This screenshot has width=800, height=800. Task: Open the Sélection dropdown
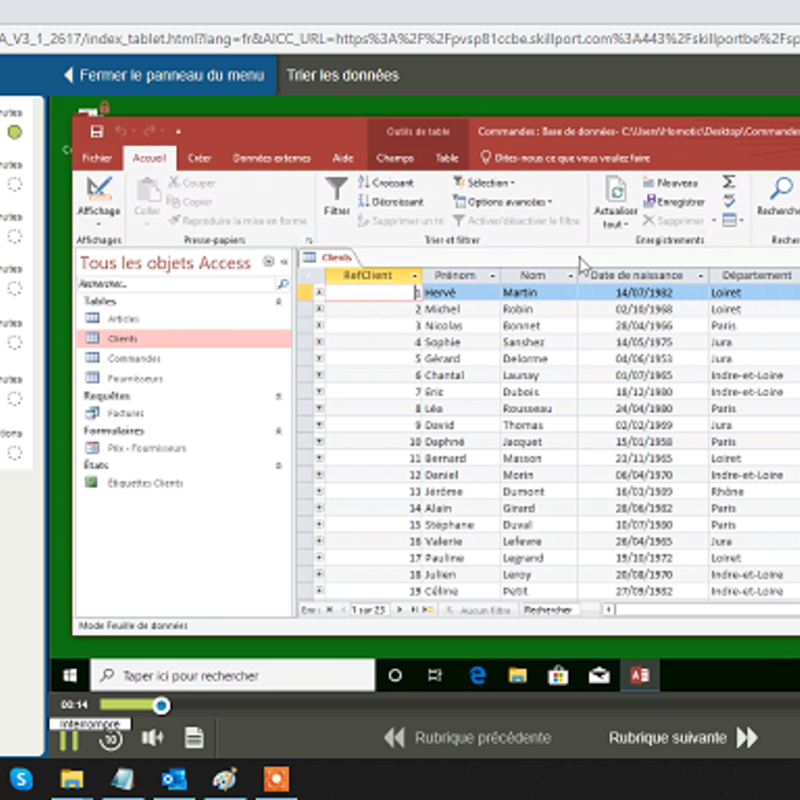click(484, 182)
